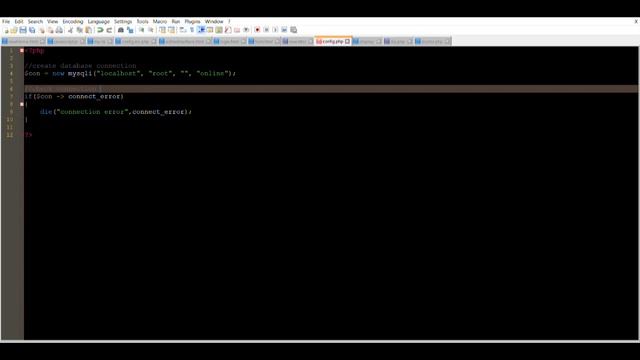Click the macro Playback icon
The image size is (640, 360).
point(275,30)
